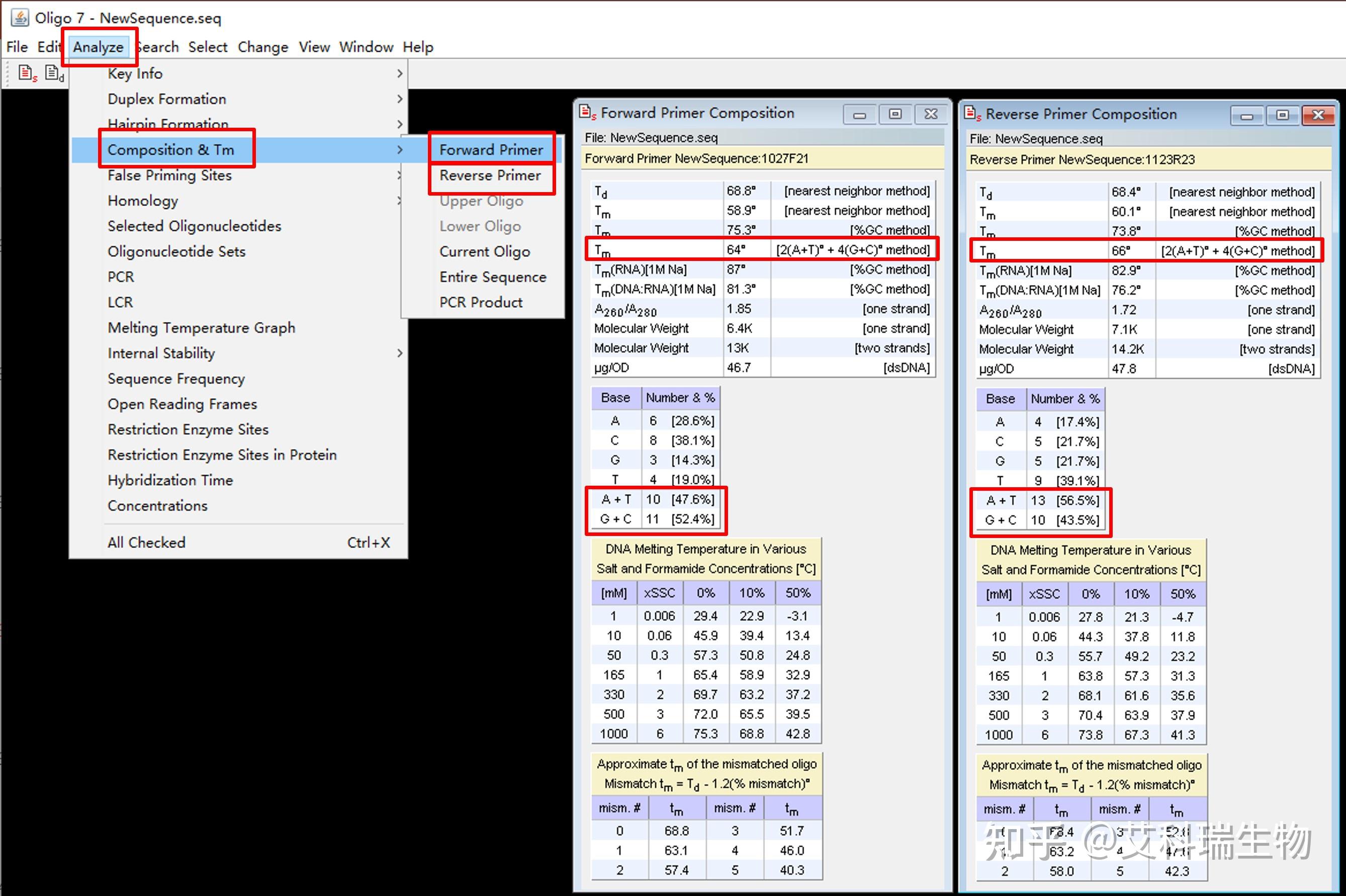This screenshot has width=1346, height=896.
Task: Choose Entire Sequence from submenu
Action: (492, 277)
